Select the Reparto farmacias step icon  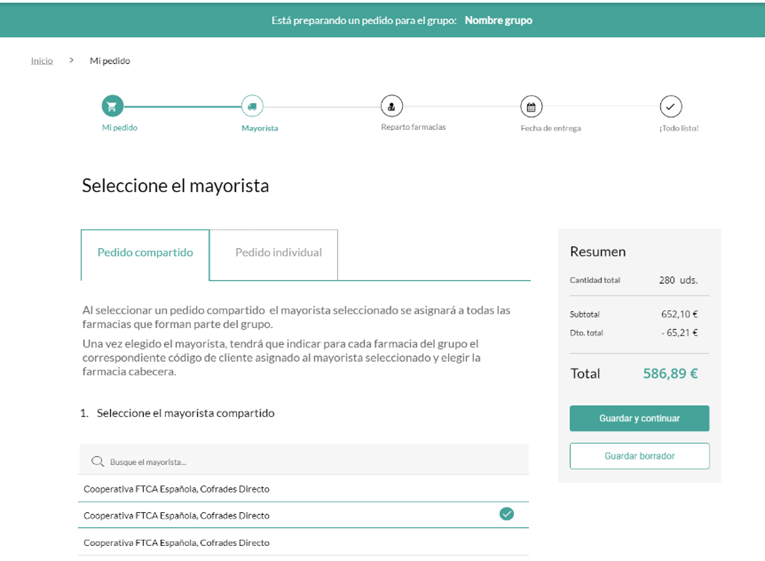tap(392, 106)
